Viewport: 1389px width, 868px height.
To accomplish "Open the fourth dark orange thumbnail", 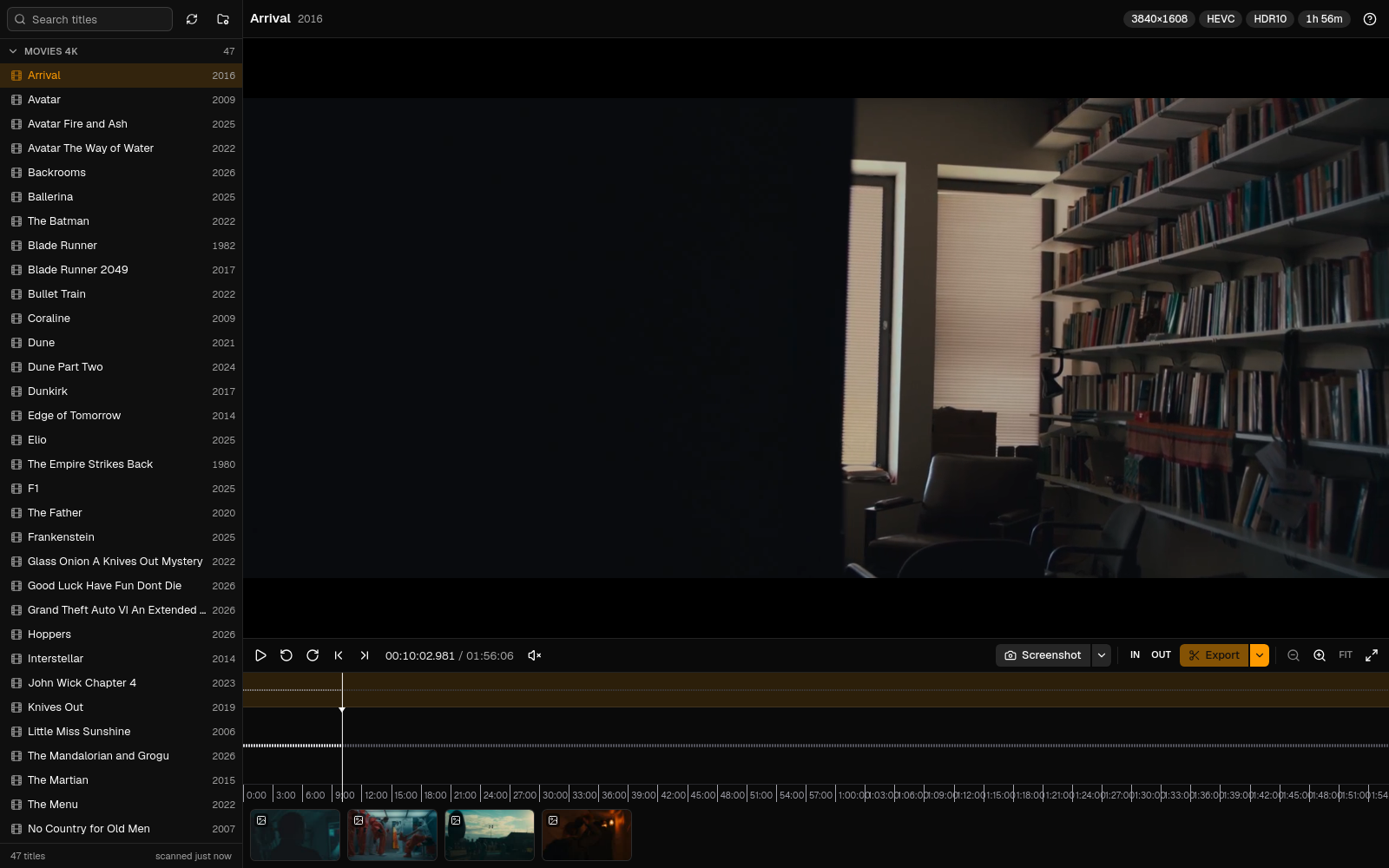I will 587,835.
